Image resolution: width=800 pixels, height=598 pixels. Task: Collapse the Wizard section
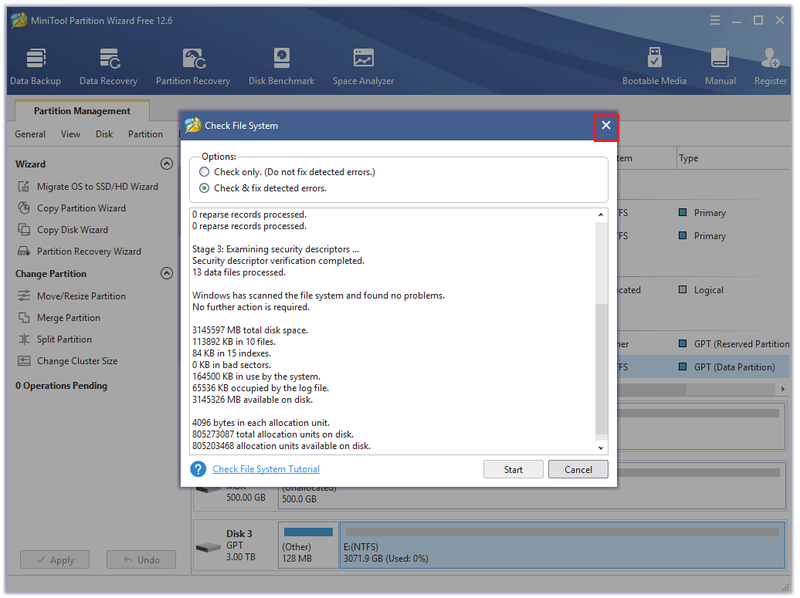(166, 164)
